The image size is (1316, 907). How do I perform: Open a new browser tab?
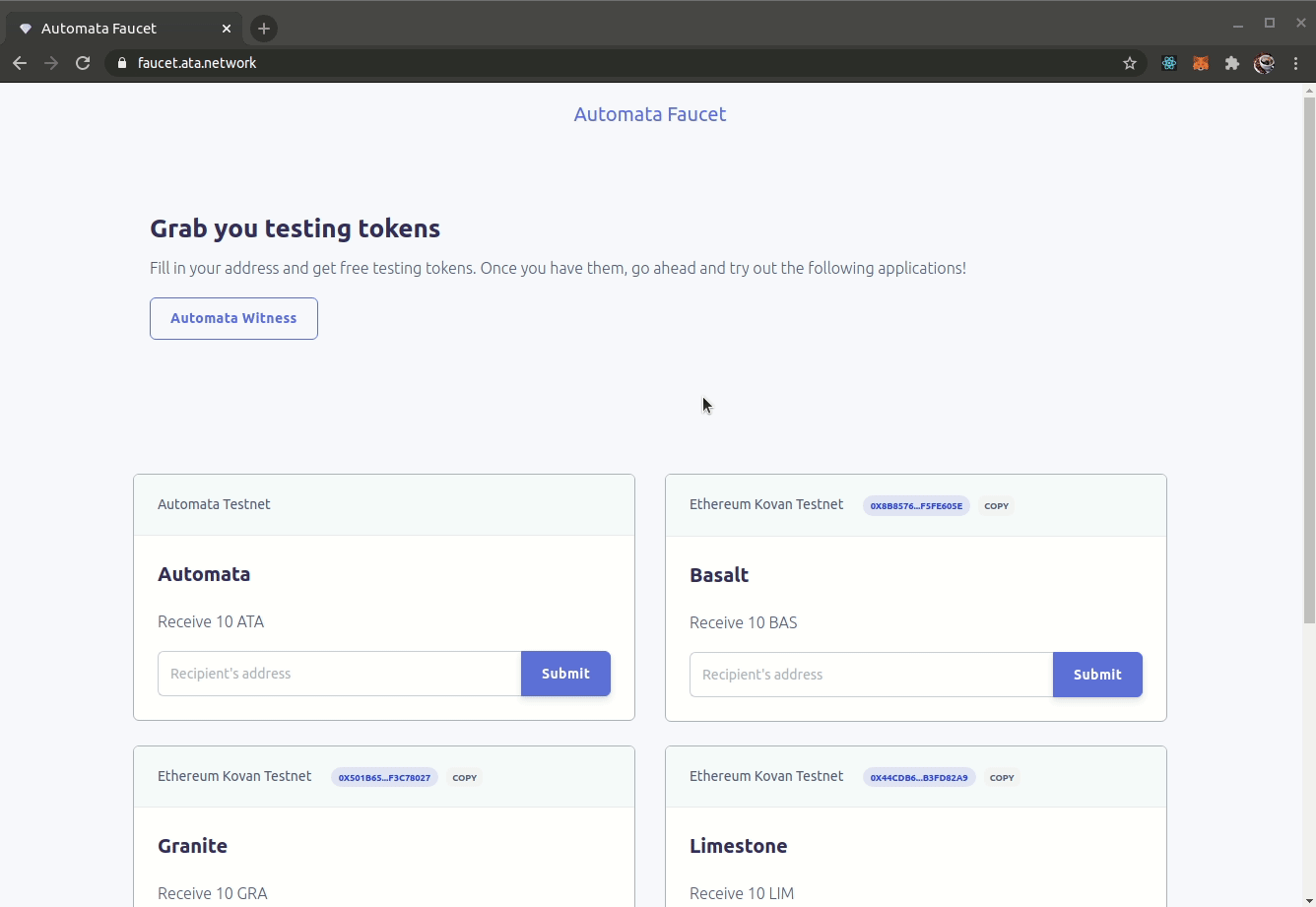coord(263,29)
